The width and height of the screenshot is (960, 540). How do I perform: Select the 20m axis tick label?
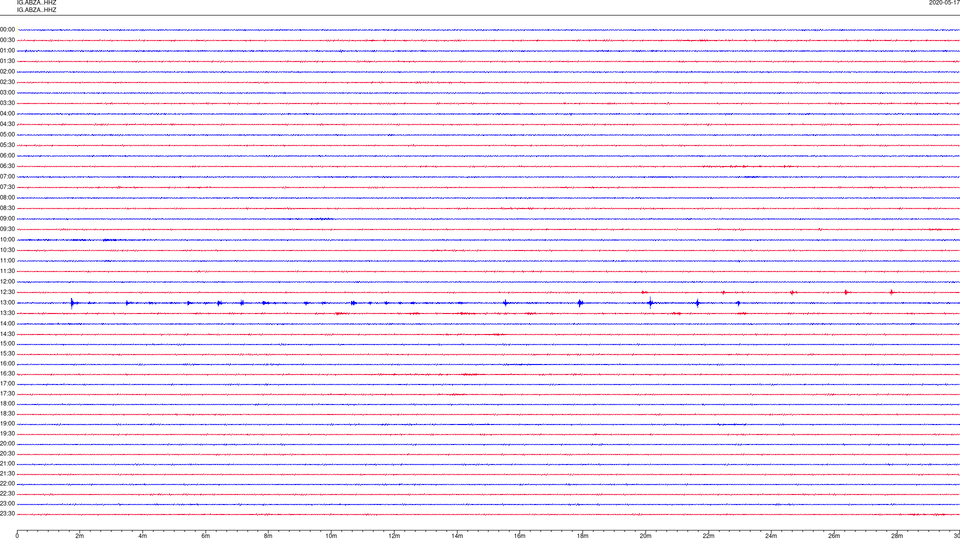[645, 536]
